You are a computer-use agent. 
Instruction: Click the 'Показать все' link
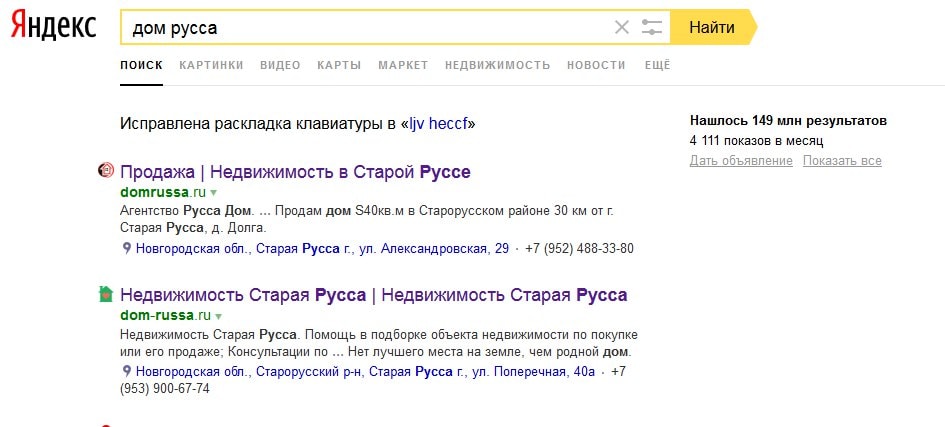[x=842, y=161]
